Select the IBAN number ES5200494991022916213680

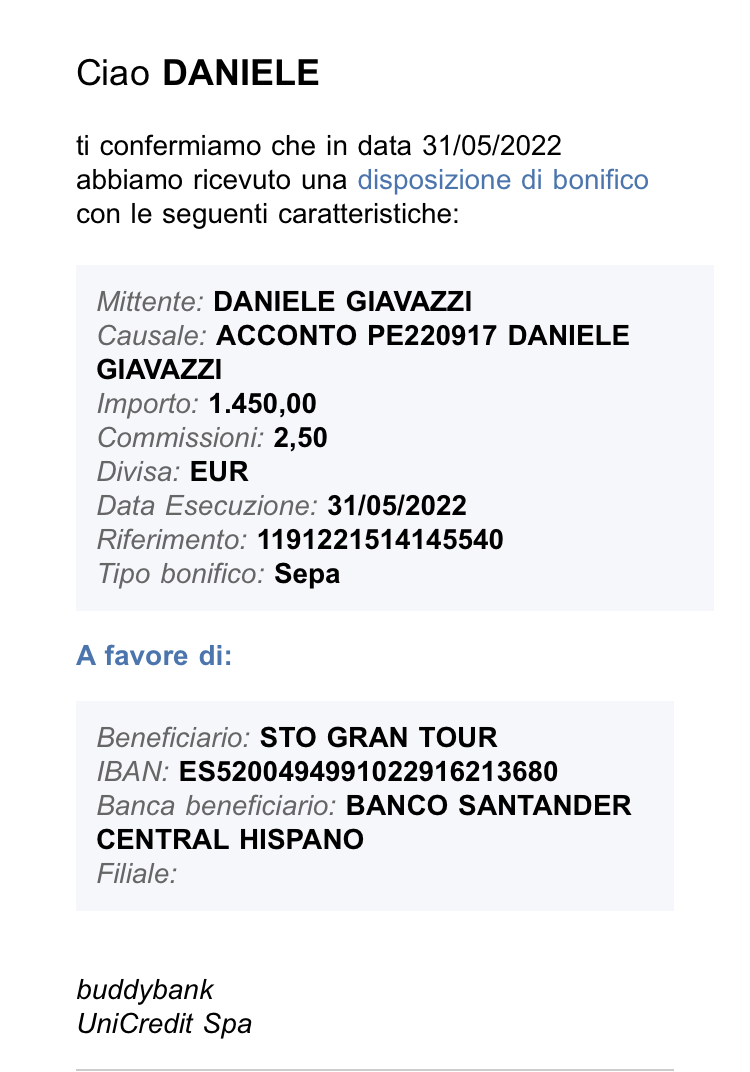369,771
